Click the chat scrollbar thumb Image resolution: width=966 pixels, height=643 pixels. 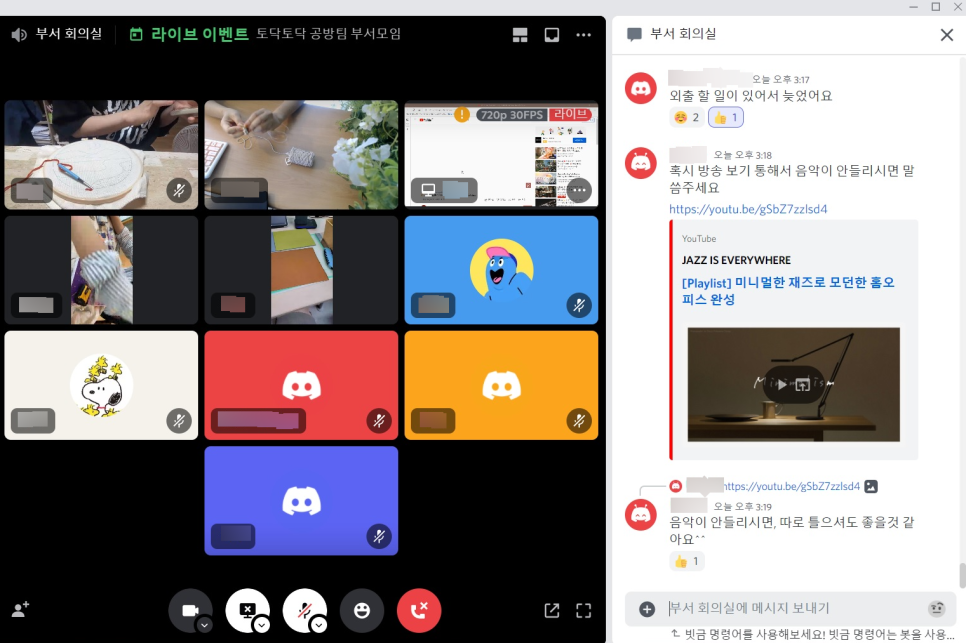point(962,575)
